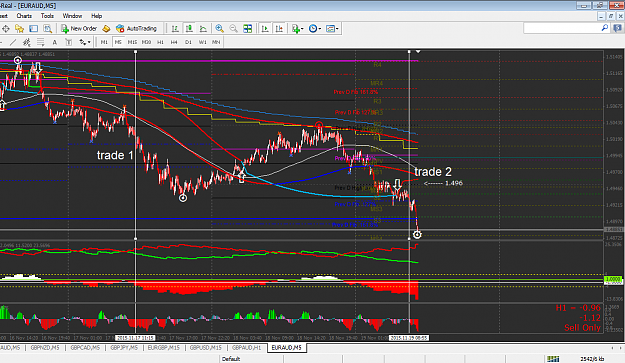
Task: Switch to Line Chart display
Action: point(203,29)
